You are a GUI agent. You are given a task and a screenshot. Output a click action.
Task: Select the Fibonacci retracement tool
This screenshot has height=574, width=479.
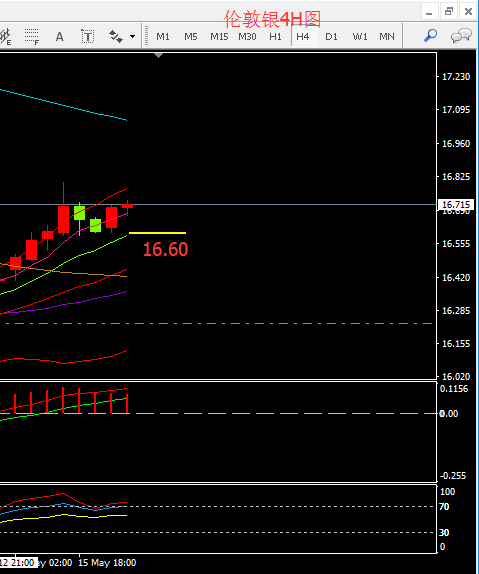32,37
